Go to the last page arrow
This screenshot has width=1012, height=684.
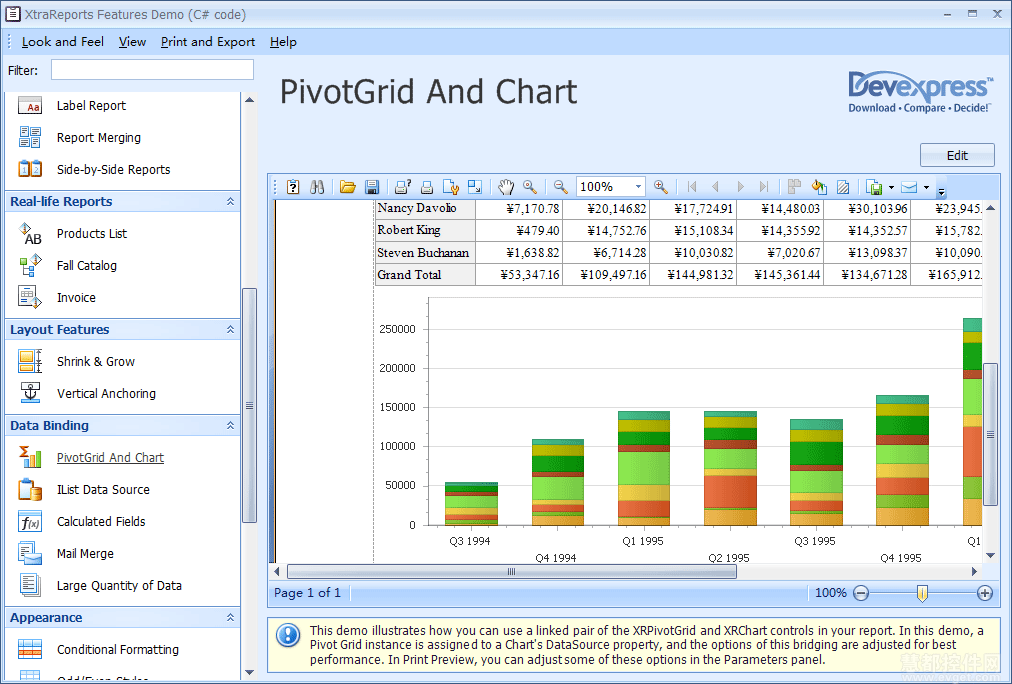[764, 187]
